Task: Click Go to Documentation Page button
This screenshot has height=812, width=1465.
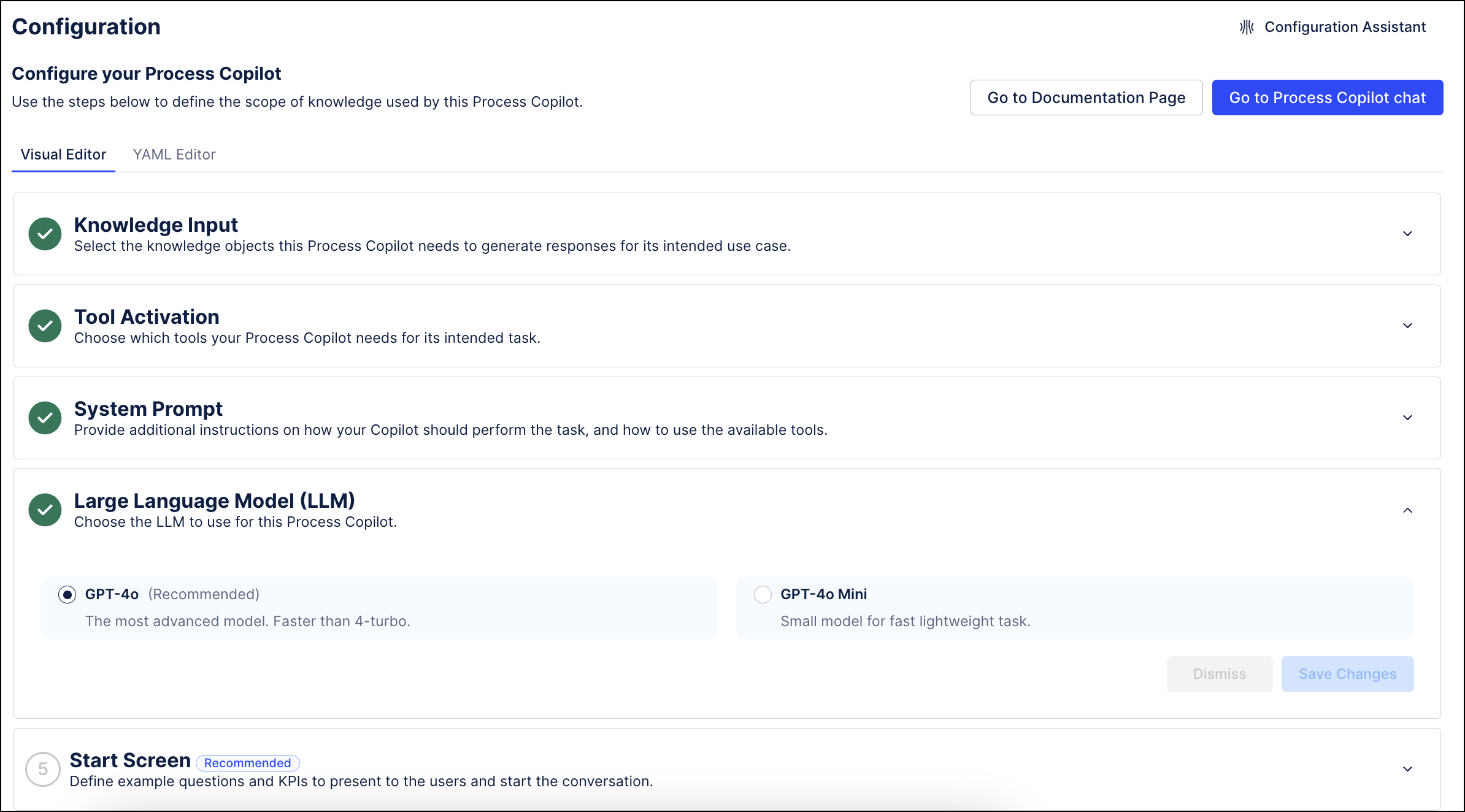Action: point(1086,97)
